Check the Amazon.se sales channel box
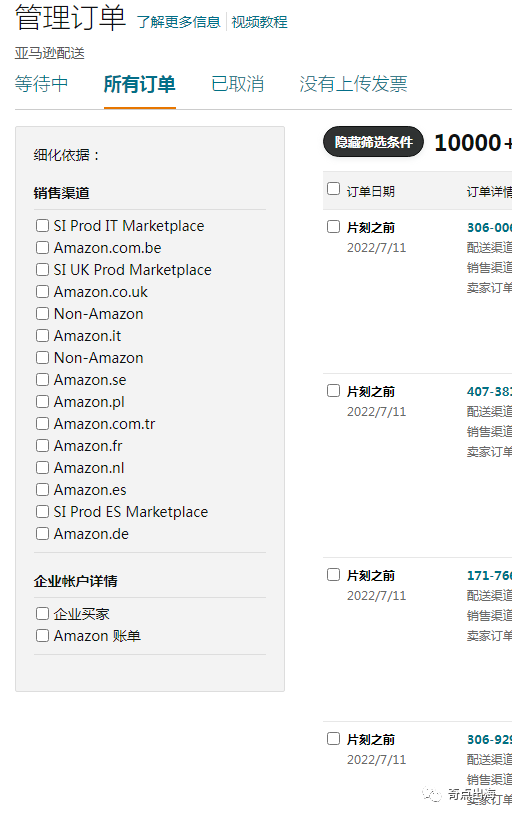 point(42,380)
